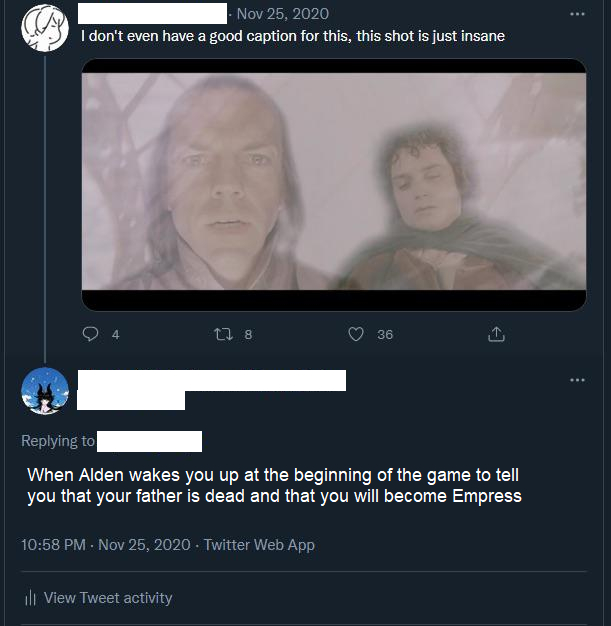Click the reply speech bubble icon
Viewport: 611px width, 626px height.
point(90,335)
